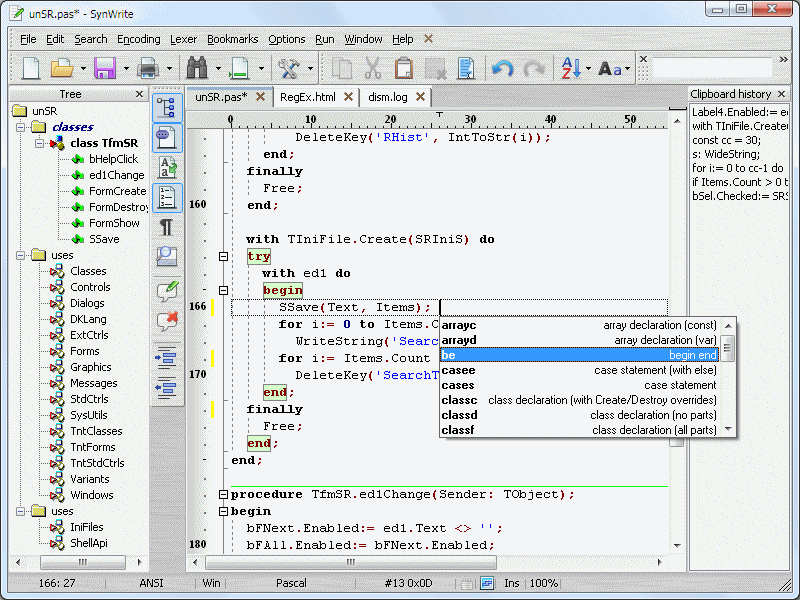The image size is (800, 600).
Task: Click the search input field in toolbar
Action: 712,68
